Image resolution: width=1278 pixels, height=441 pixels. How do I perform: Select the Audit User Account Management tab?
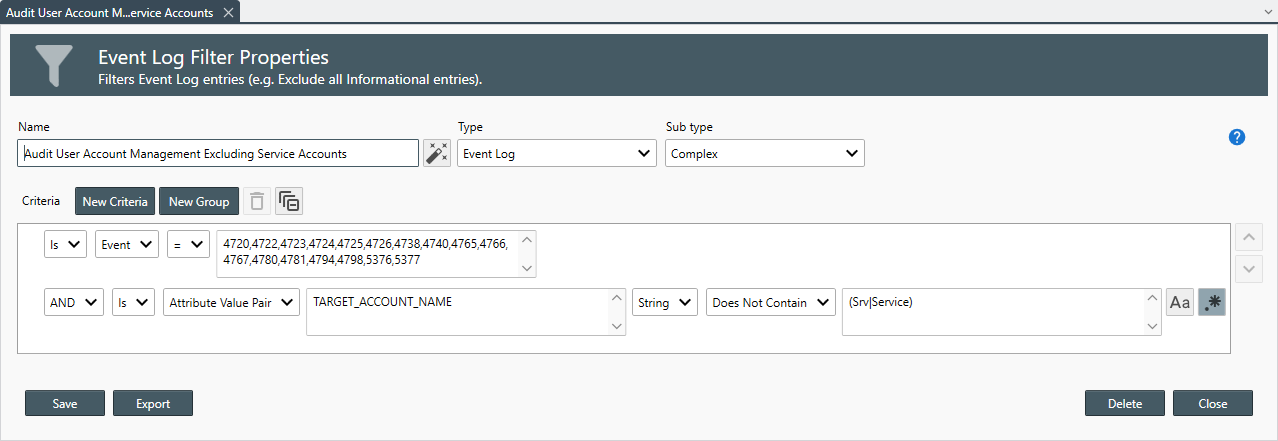click(110, 13)
